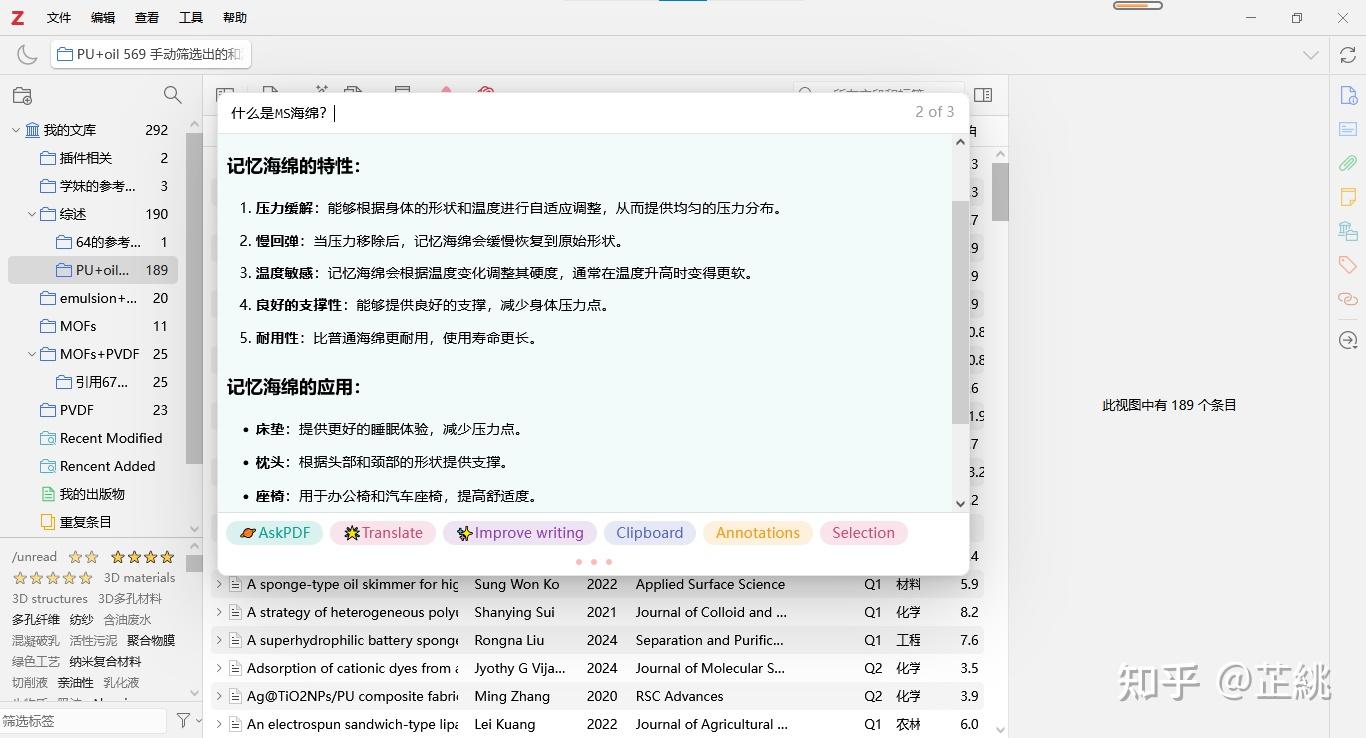Click the popup scrollbar up arrow

(x=960, y=142)
